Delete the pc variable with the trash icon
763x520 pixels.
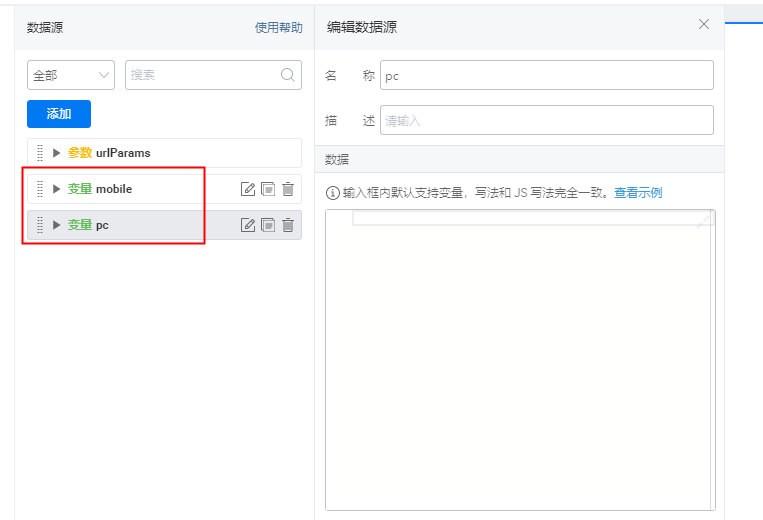[x=288, y=225]
